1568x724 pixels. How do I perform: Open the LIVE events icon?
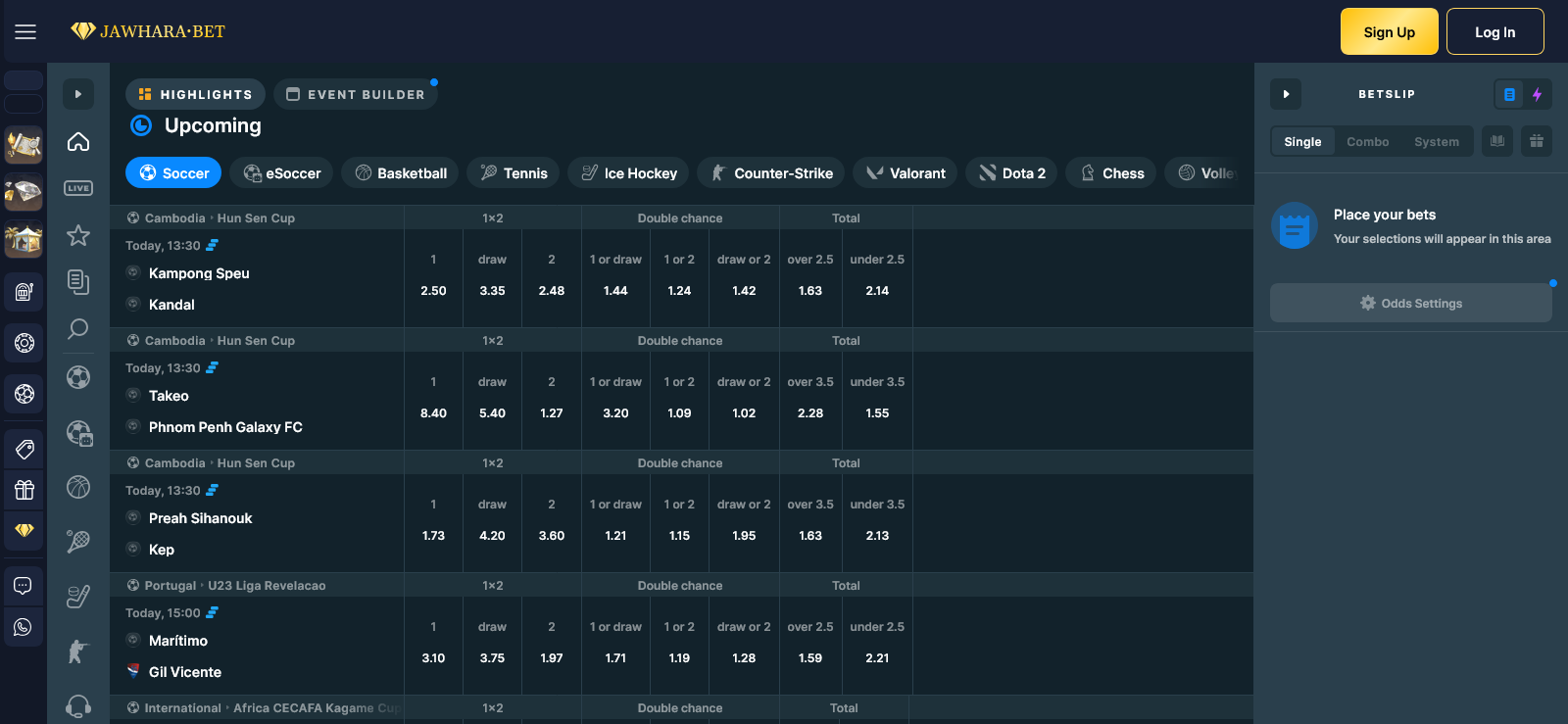[x=78, y=188]
